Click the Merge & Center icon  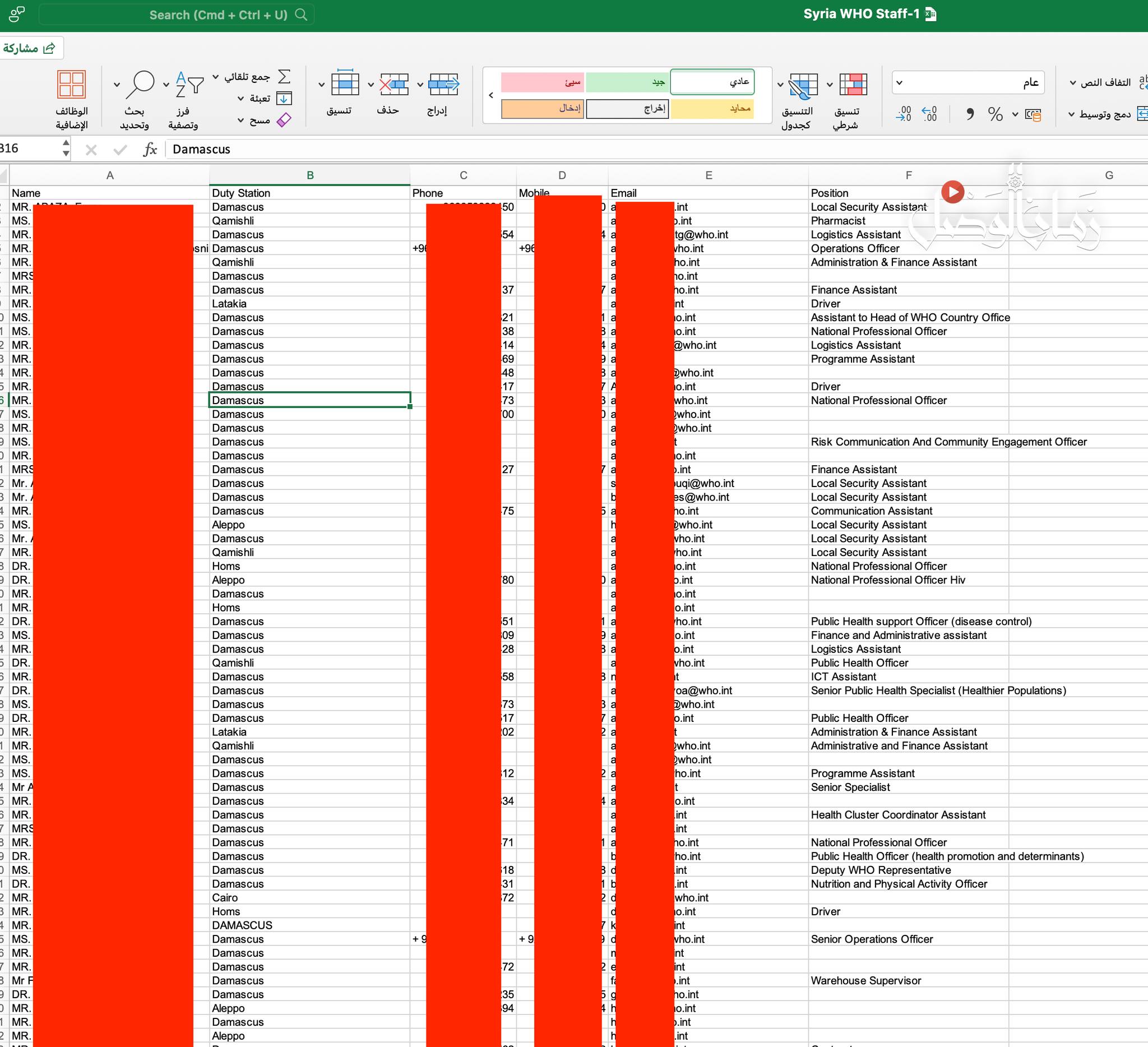(1142, 114)
